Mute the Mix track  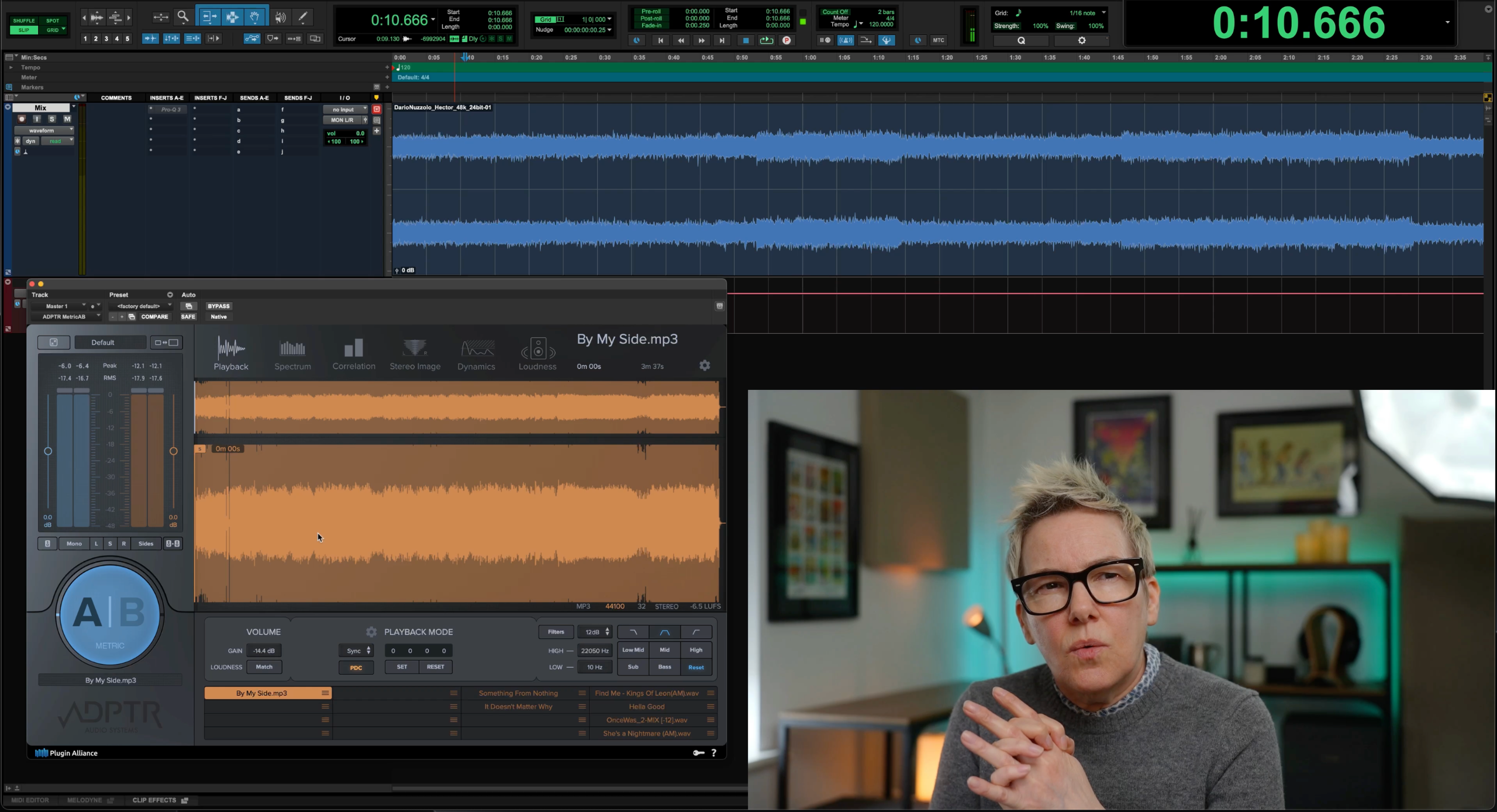coord(67,119)
